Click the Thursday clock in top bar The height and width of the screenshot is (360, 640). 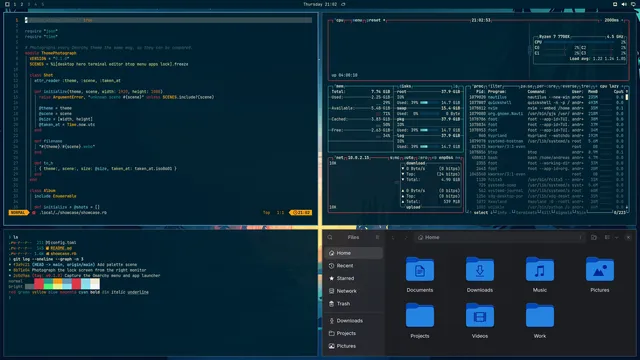click(320, 4)
